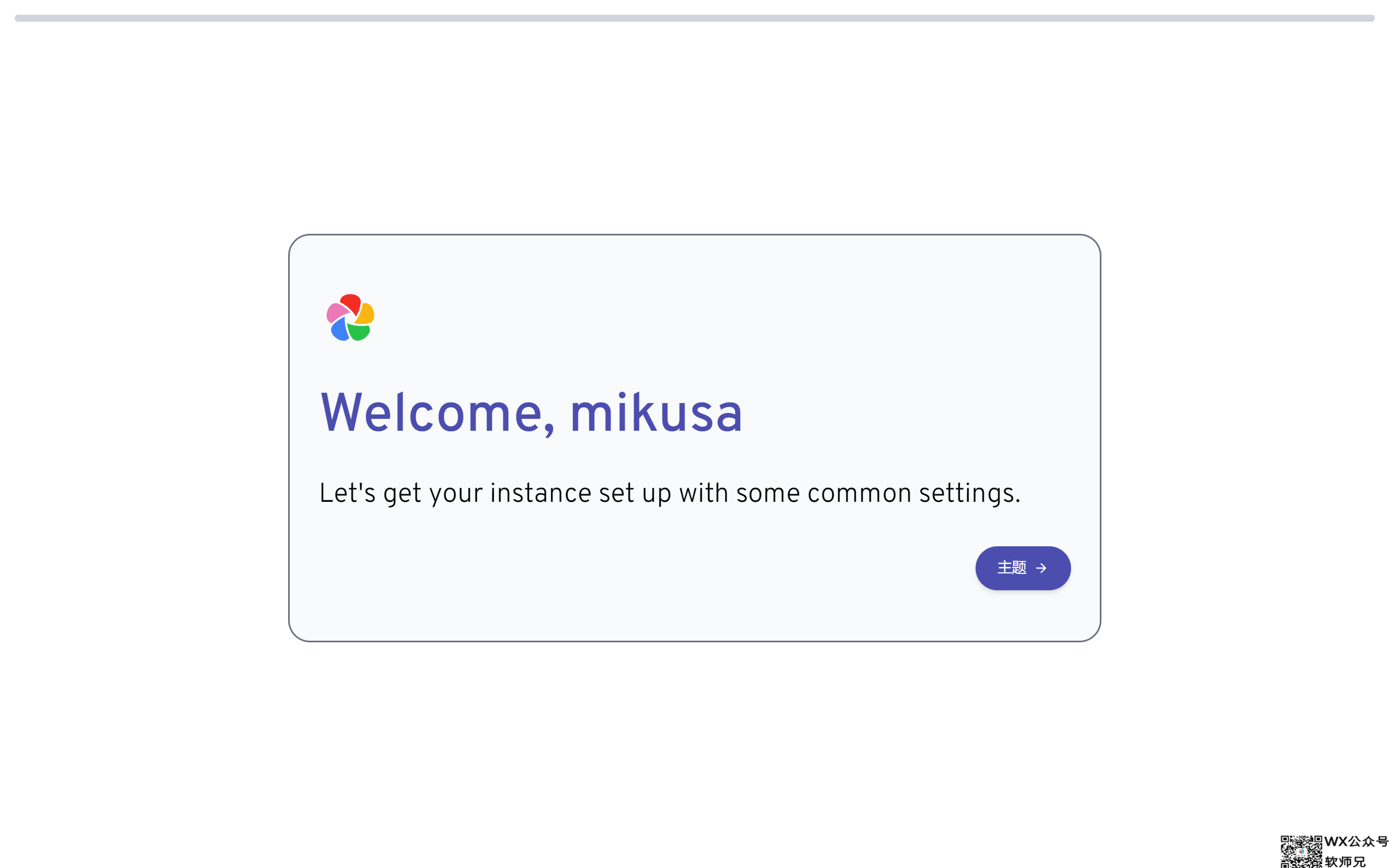
Task: Click the pink petal of the logo
Action: (336, 312)
